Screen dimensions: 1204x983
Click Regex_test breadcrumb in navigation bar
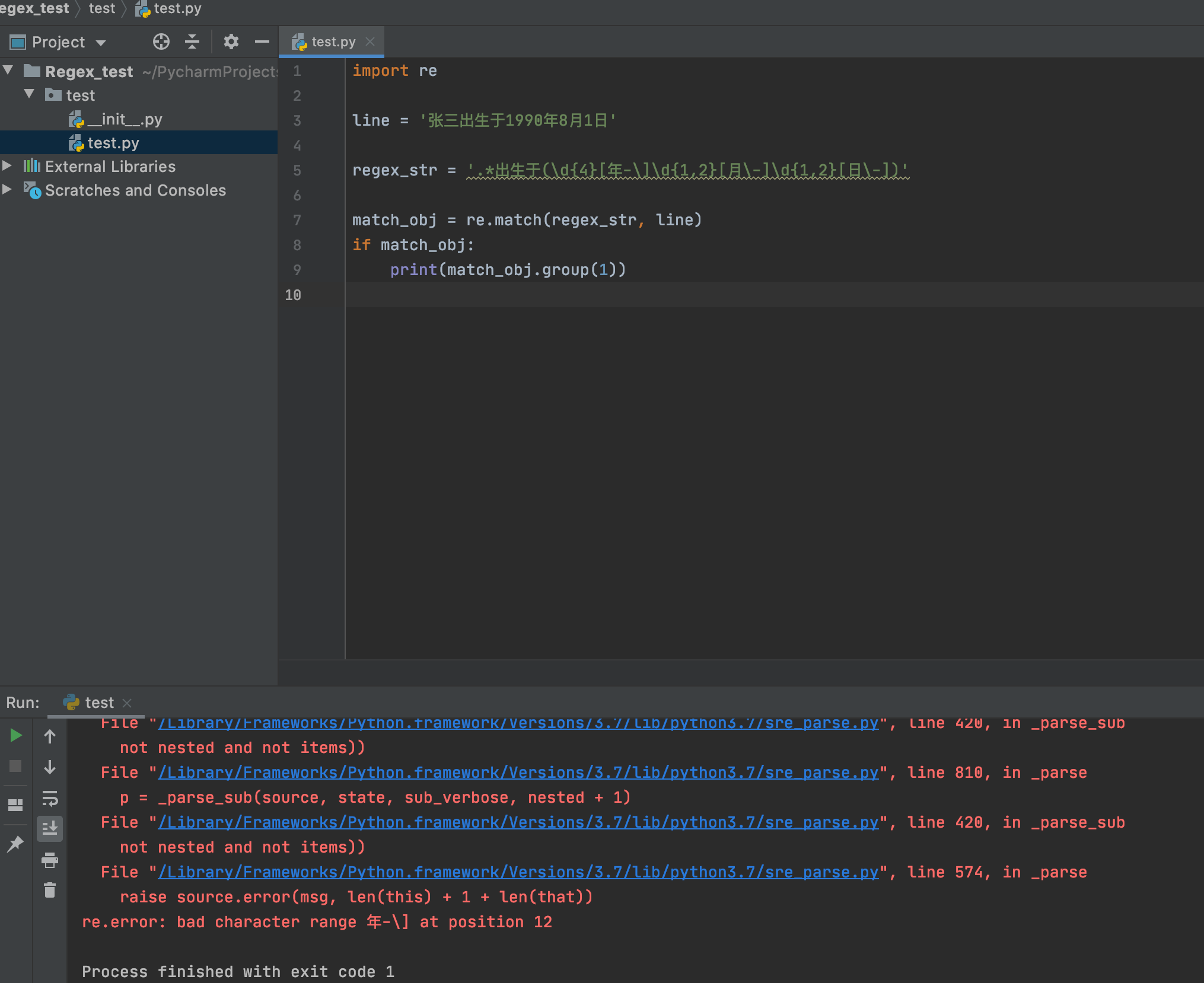(34, 8)
